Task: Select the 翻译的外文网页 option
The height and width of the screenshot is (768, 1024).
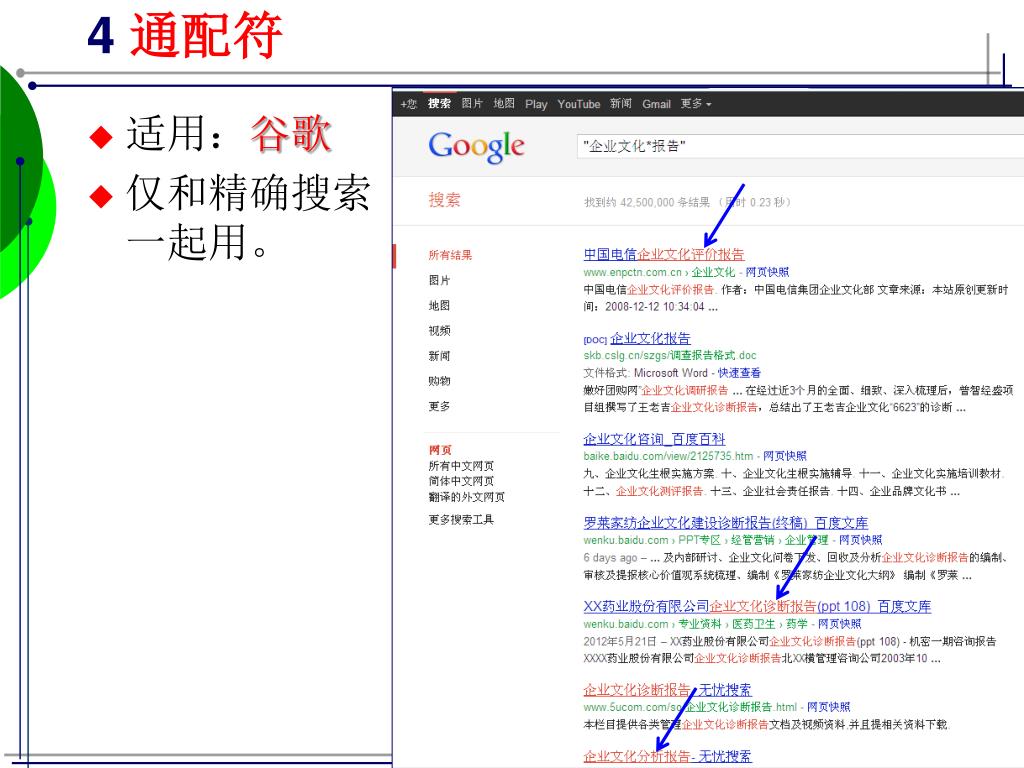Action: [466, 496]
